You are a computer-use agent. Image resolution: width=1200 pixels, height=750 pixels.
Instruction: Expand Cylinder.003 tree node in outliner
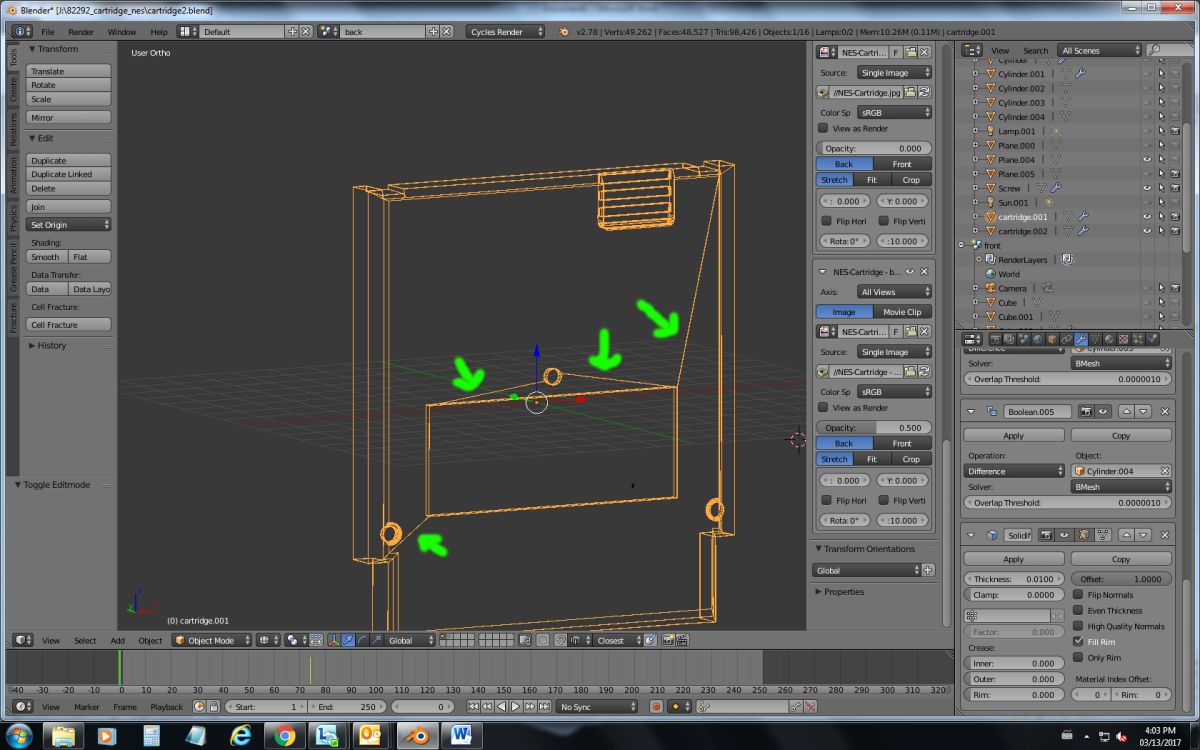[977, 102]
